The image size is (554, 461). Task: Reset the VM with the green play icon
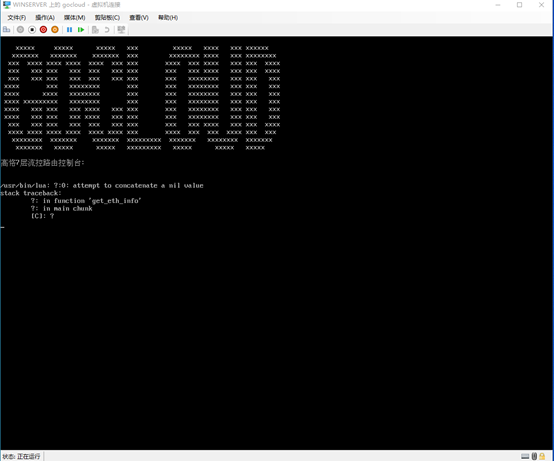tap(81, 30)
